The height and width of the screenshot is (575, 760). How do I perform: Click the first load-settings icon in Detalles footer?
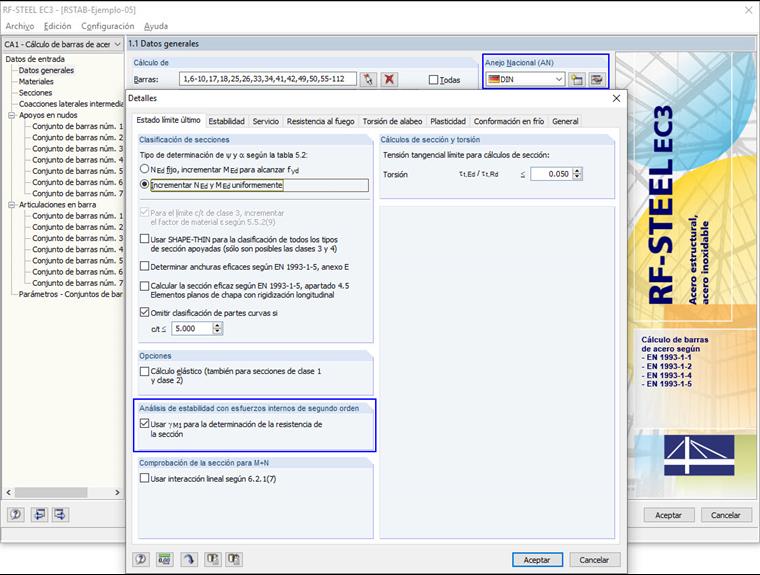pos(212,559)
